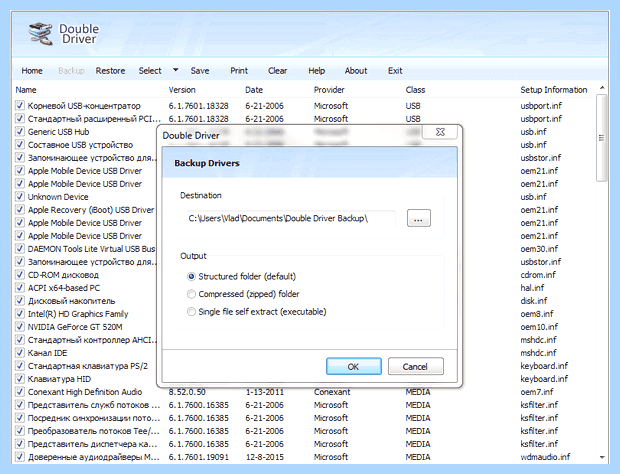This screenshot has width=620, height=474.
Task: Open the About menu item
Action: (x=356, y=71)
